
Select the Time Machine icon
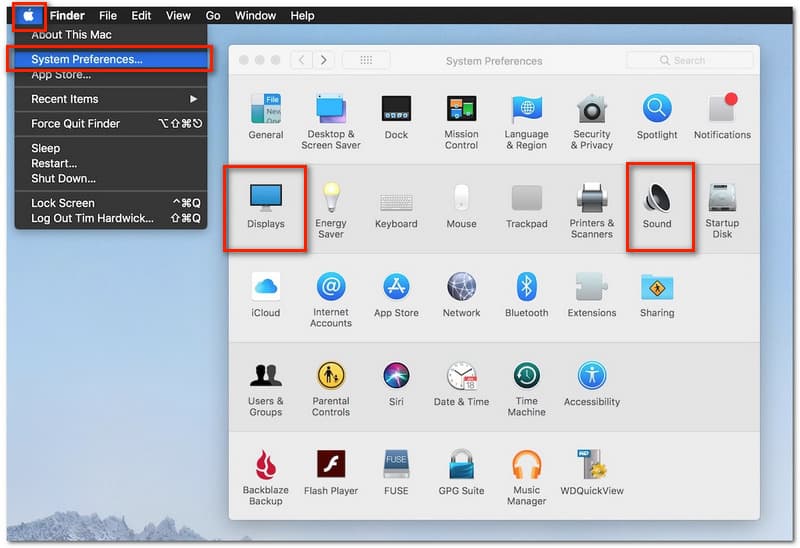[526, 381]
